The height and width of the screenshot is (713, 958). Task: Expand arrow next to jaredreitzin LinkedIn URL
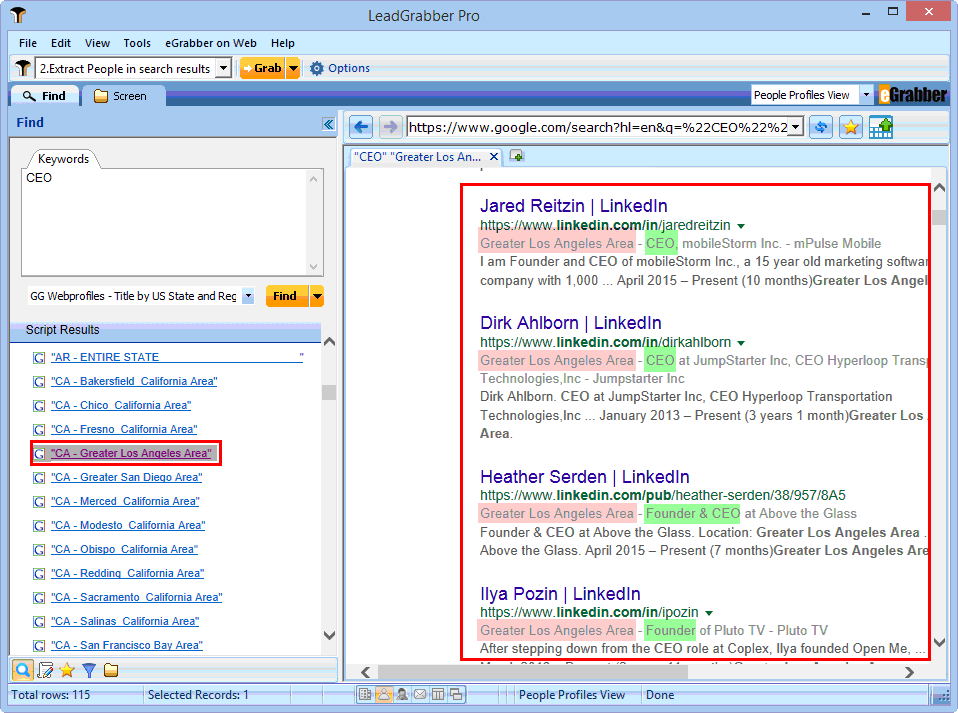point(740,226)
